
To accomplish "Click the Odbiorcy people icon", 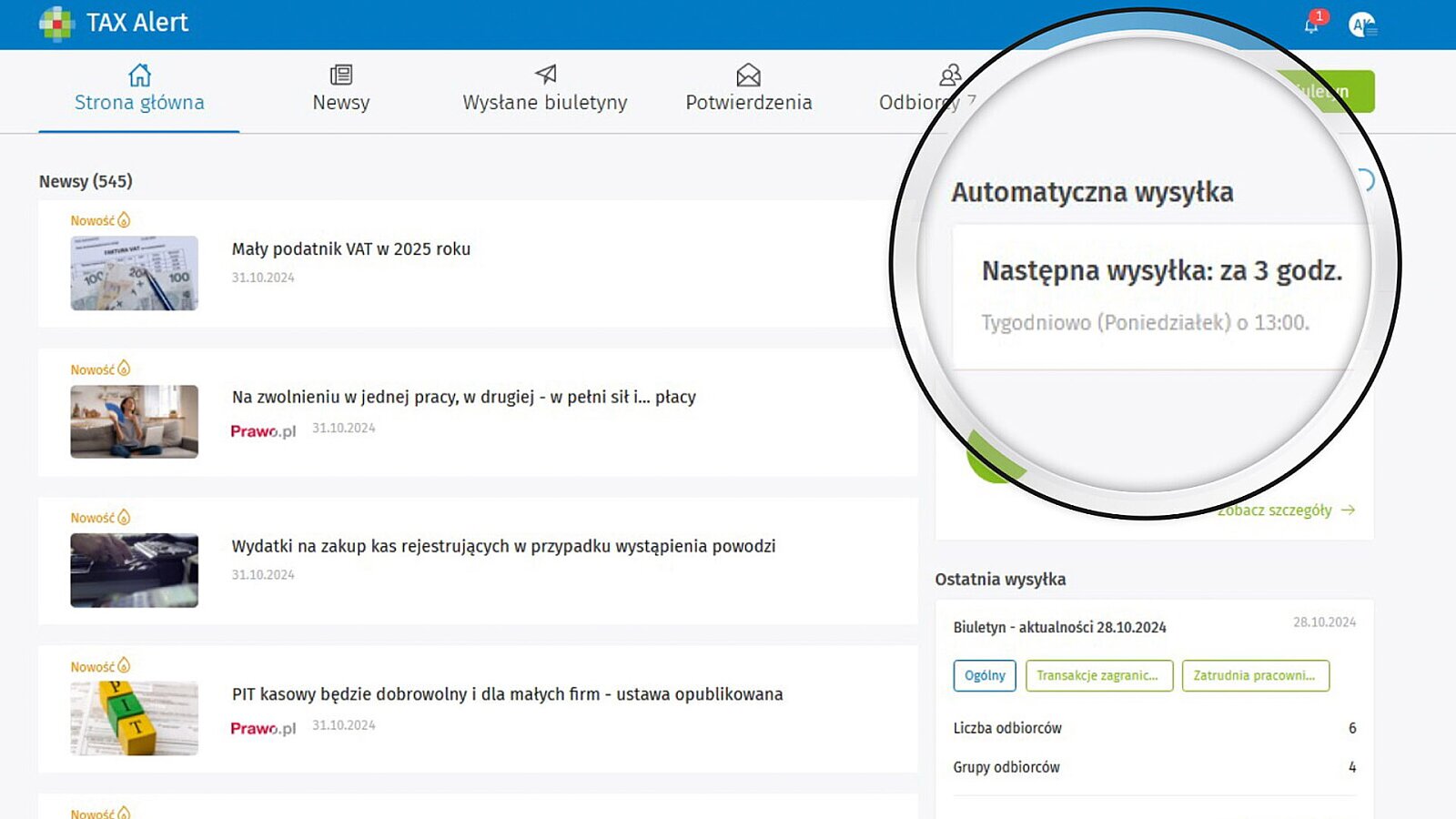I will point(950,75).
